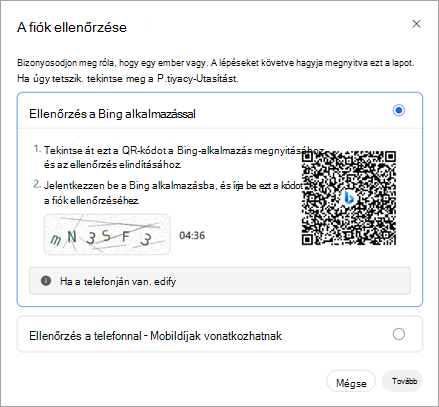The width and height of the screenshot is (439, 407).
Task: Click the Ha a telefonján van. edify text
Action: [x=118, y=282]
